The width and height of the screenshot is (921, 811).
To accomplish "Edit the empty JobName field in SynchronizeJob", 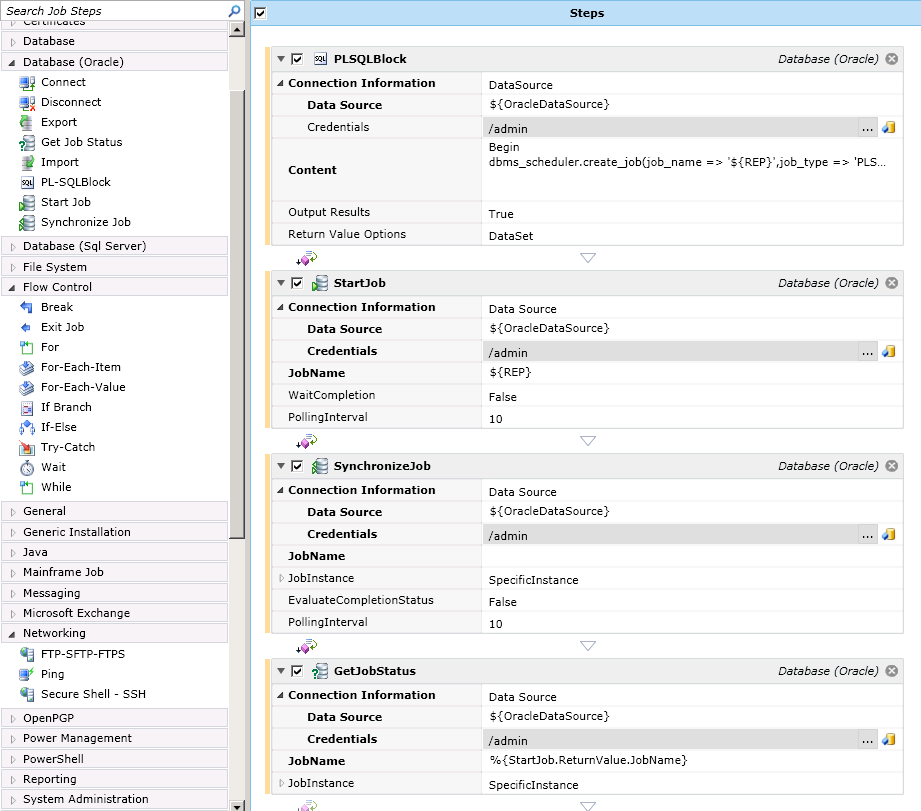I will pos(692,556).
